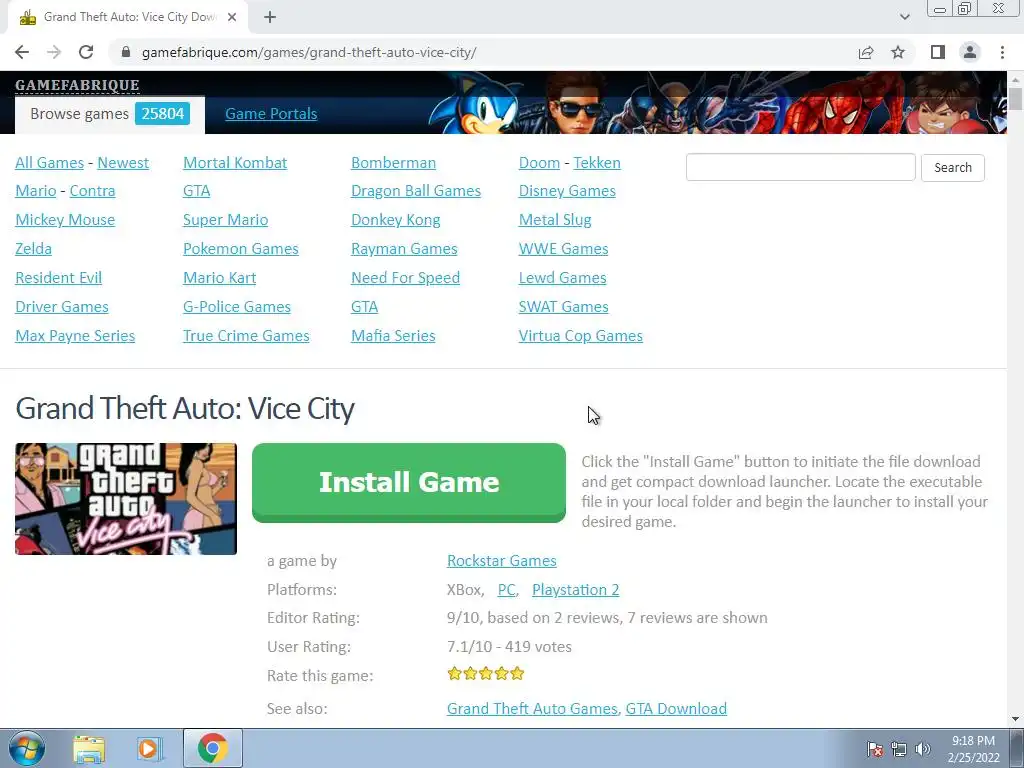Screen dimensions: 1024x768
Task: Open the Tekken link
Action: (x=597, y=163)
